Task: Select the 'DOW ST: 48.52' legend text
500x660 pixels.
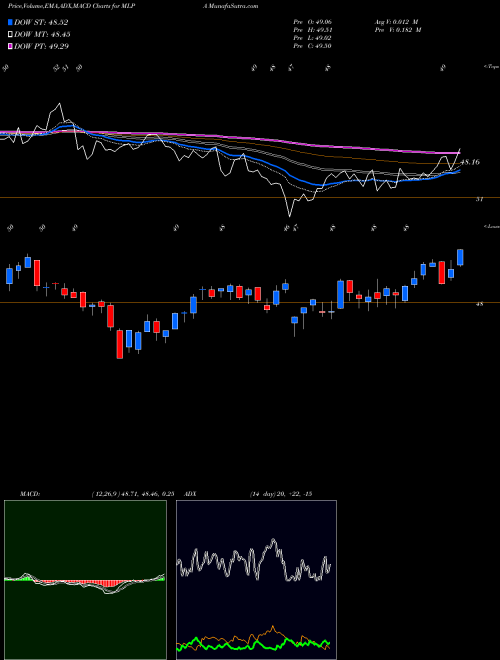Action: point(41,22)
